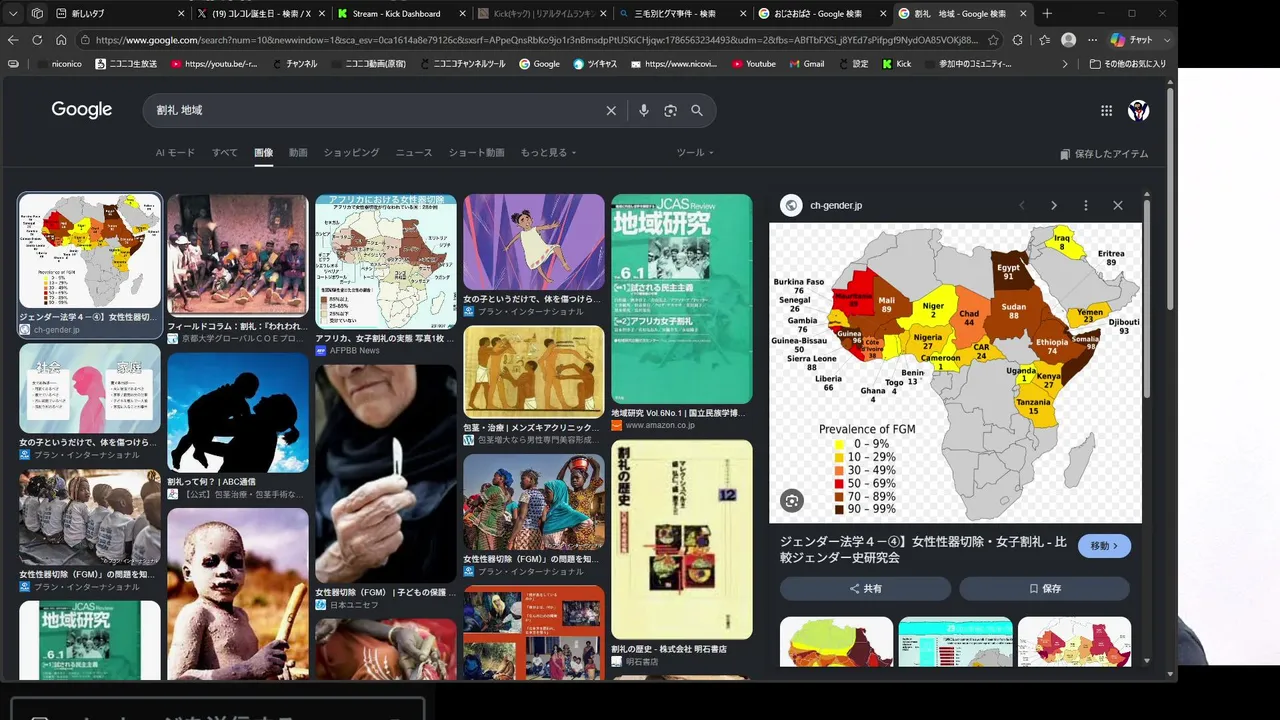Open the メンズキアクリニック Egyptian painting thumbnail
Viewport: 1280px width, 720px height.
(x=534, y=372)
